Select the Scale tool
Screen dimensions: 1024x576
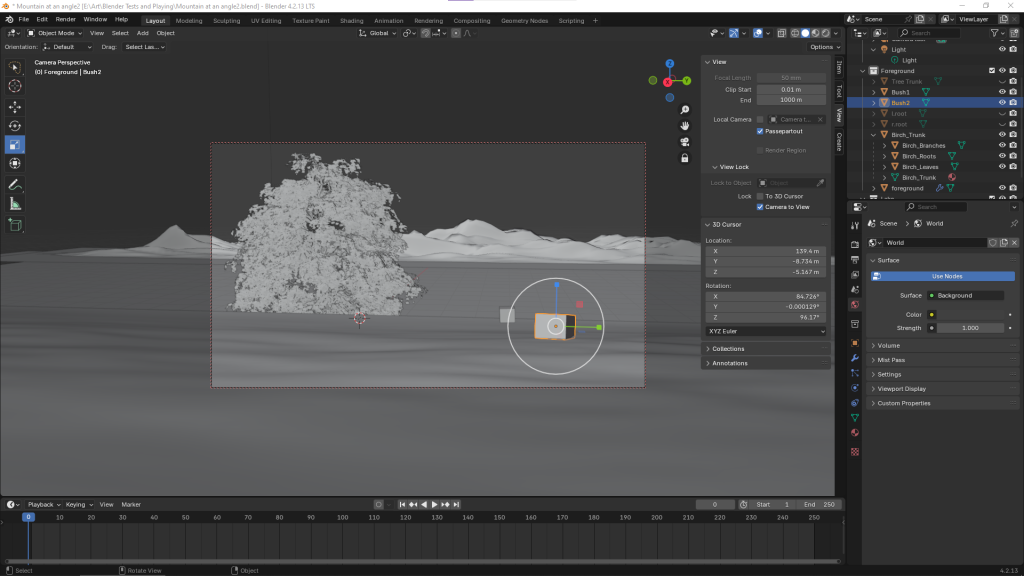(x=14, y=145)
